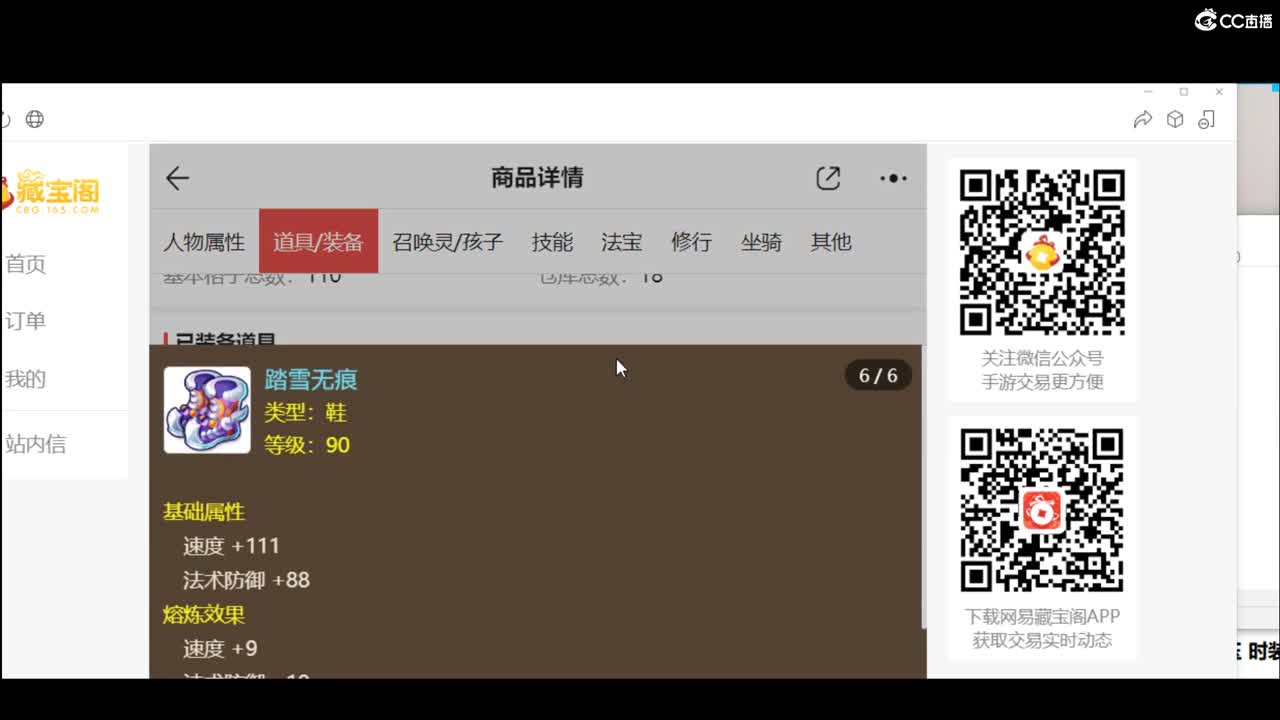The height and width of the screenshot is (720, 1280).
Task: Click the 藏宝阁 APP download QR code
Action: [x=1042, y=510]
